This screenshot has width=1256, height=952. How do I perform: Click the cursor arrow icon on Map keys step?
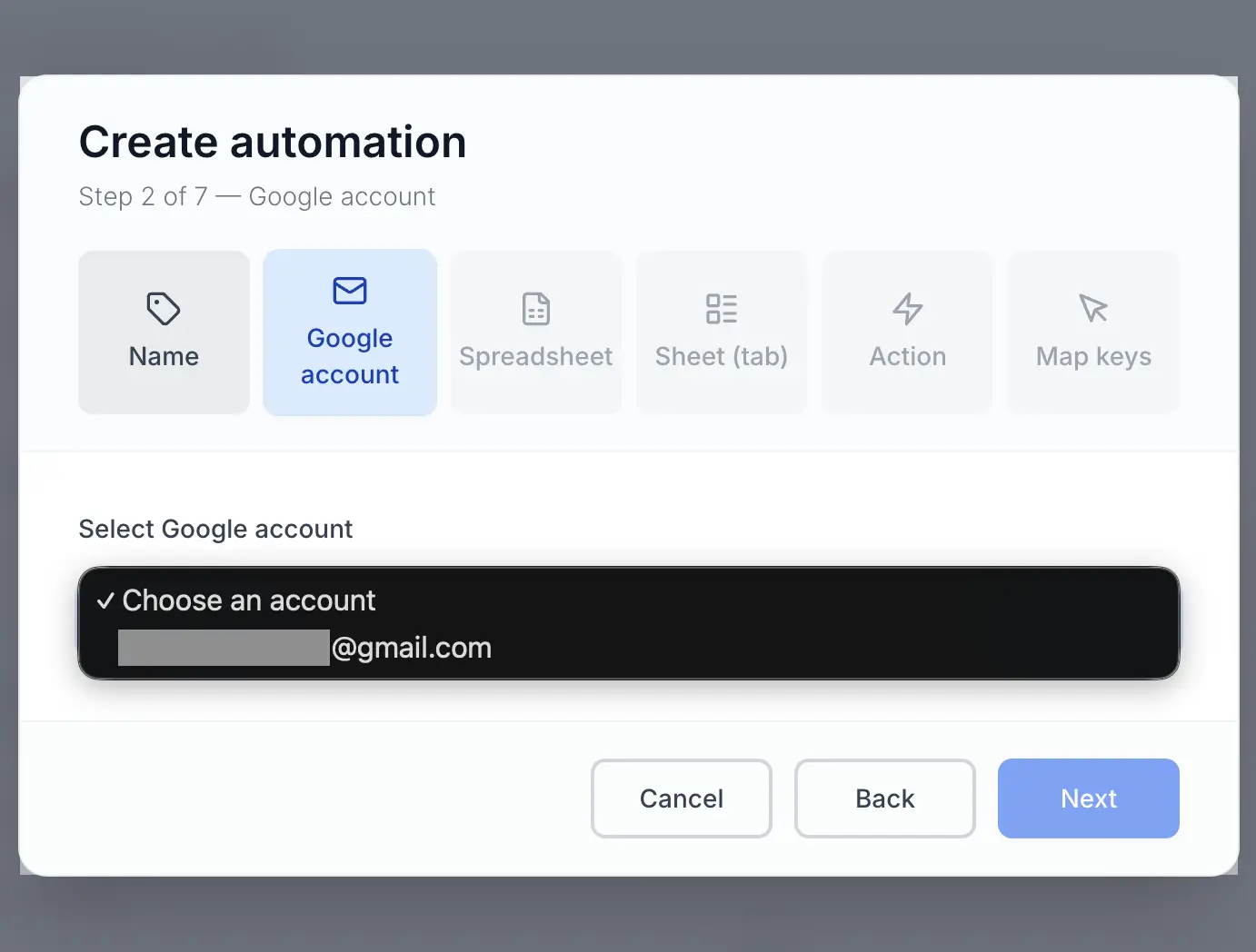(x=1092, y=309)
